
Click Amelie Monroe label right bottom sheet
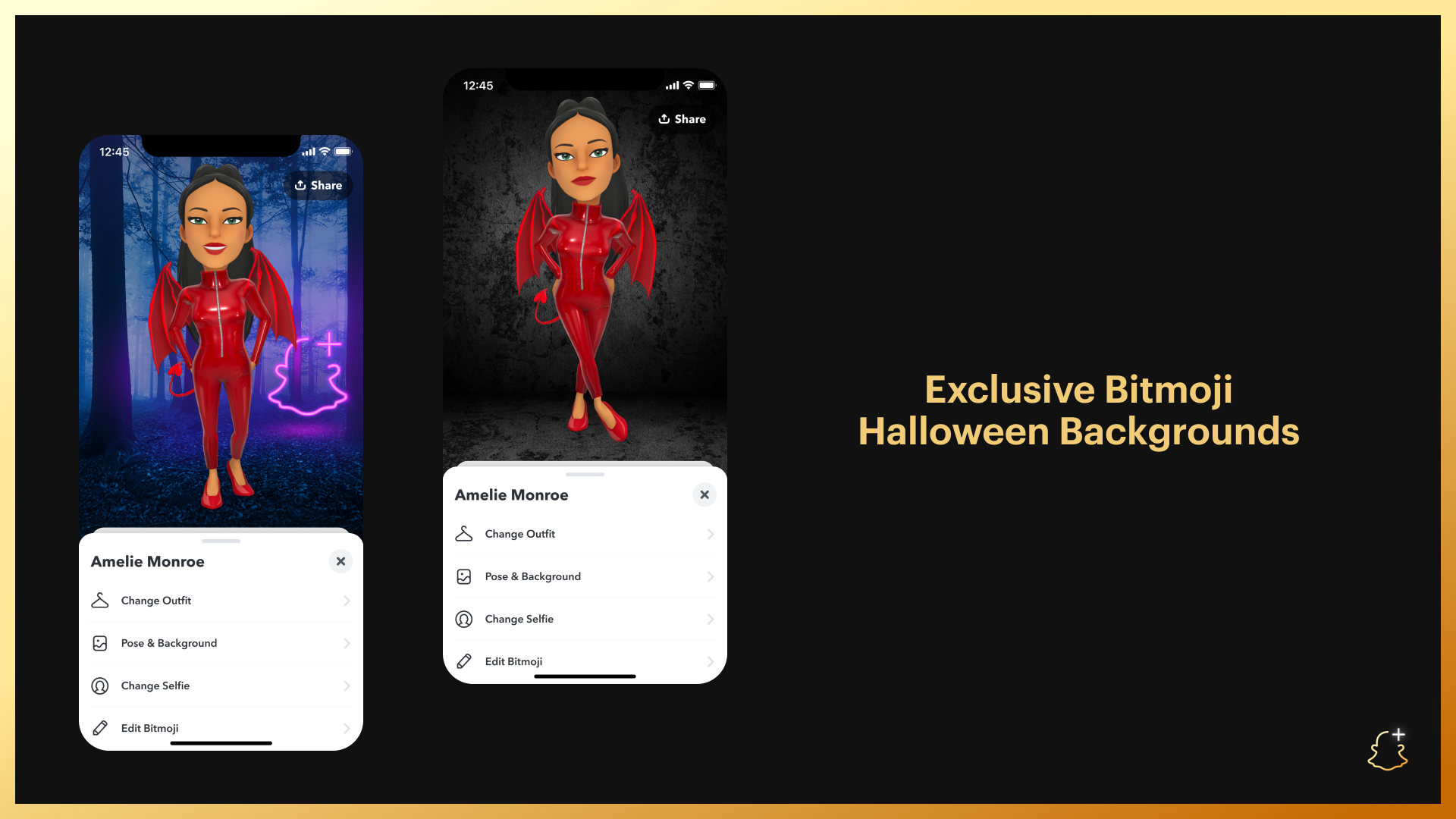pos(513,494)
